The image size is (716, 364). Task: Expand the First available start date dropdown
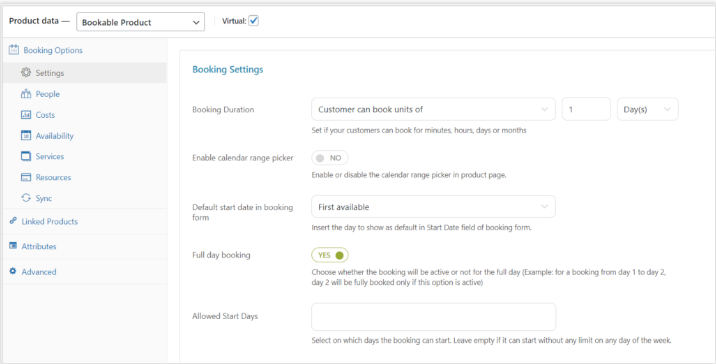click(x=433, y=207)
